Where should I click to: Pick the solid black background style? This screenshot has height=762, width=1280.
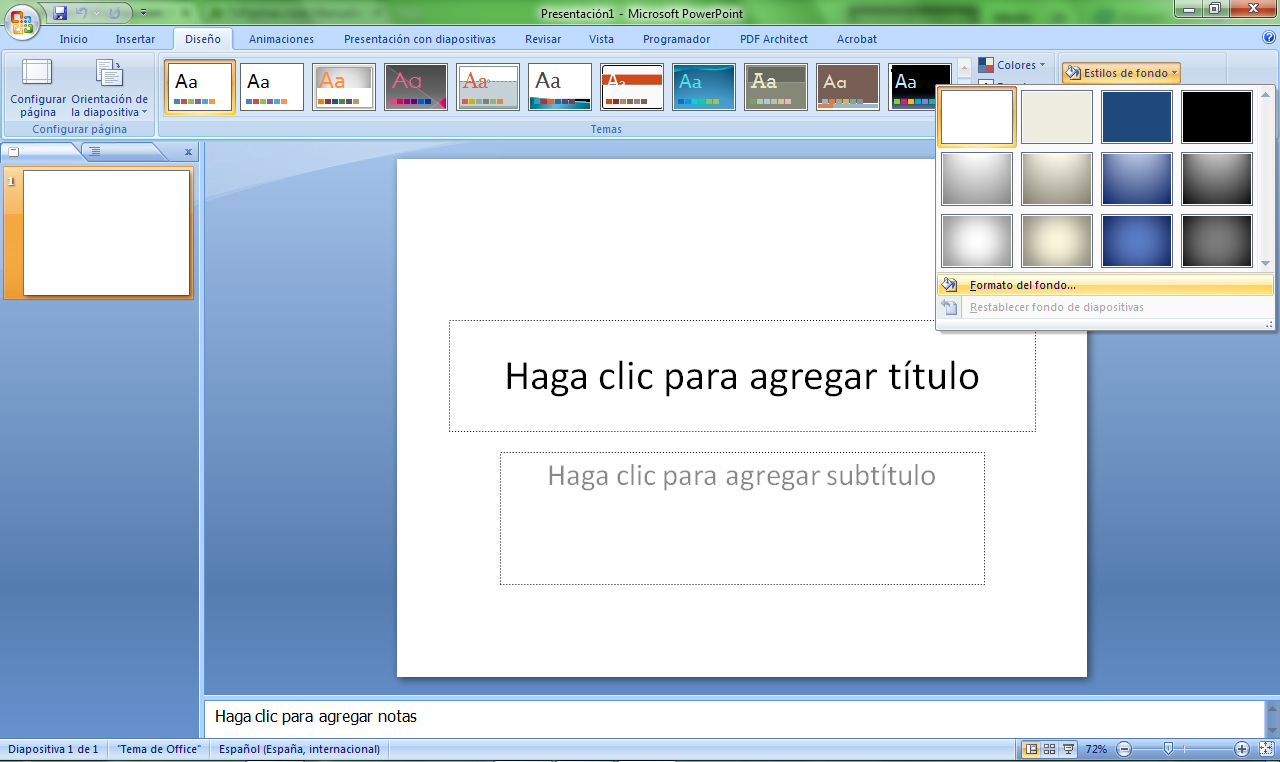coord(1216,117)
